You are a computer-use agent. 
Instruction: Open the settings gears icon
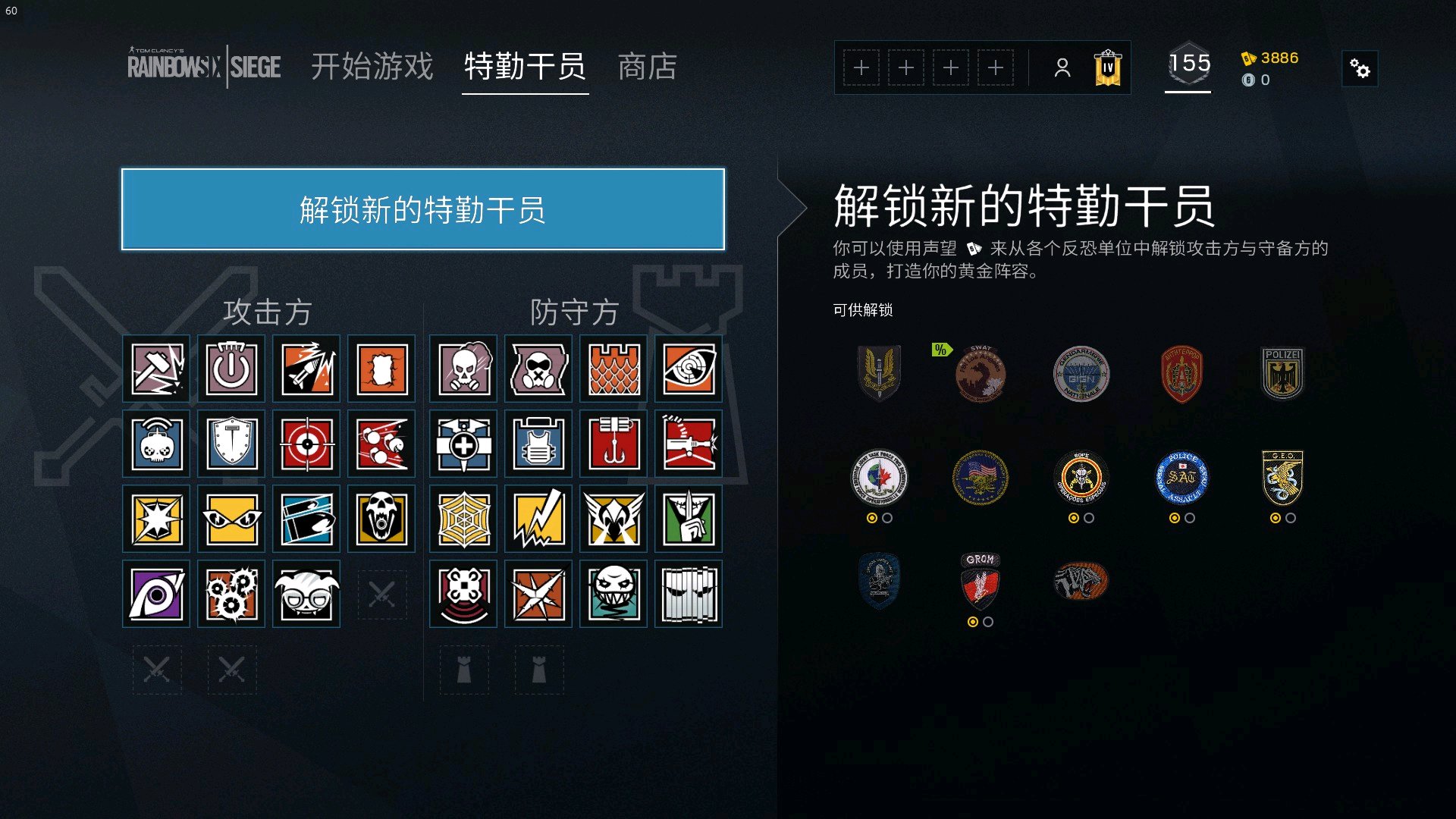click(1360, 69)
